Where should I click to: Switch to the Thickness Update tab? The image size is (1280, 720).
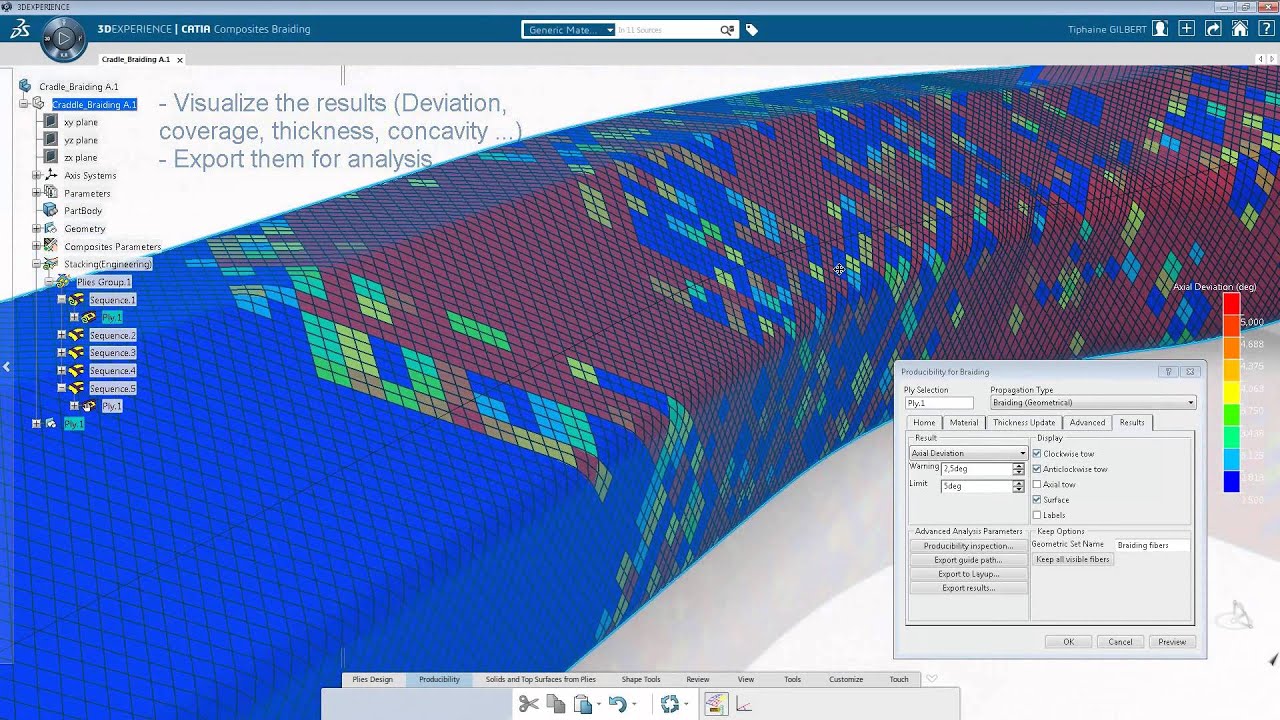click(x=1024, y=422)
